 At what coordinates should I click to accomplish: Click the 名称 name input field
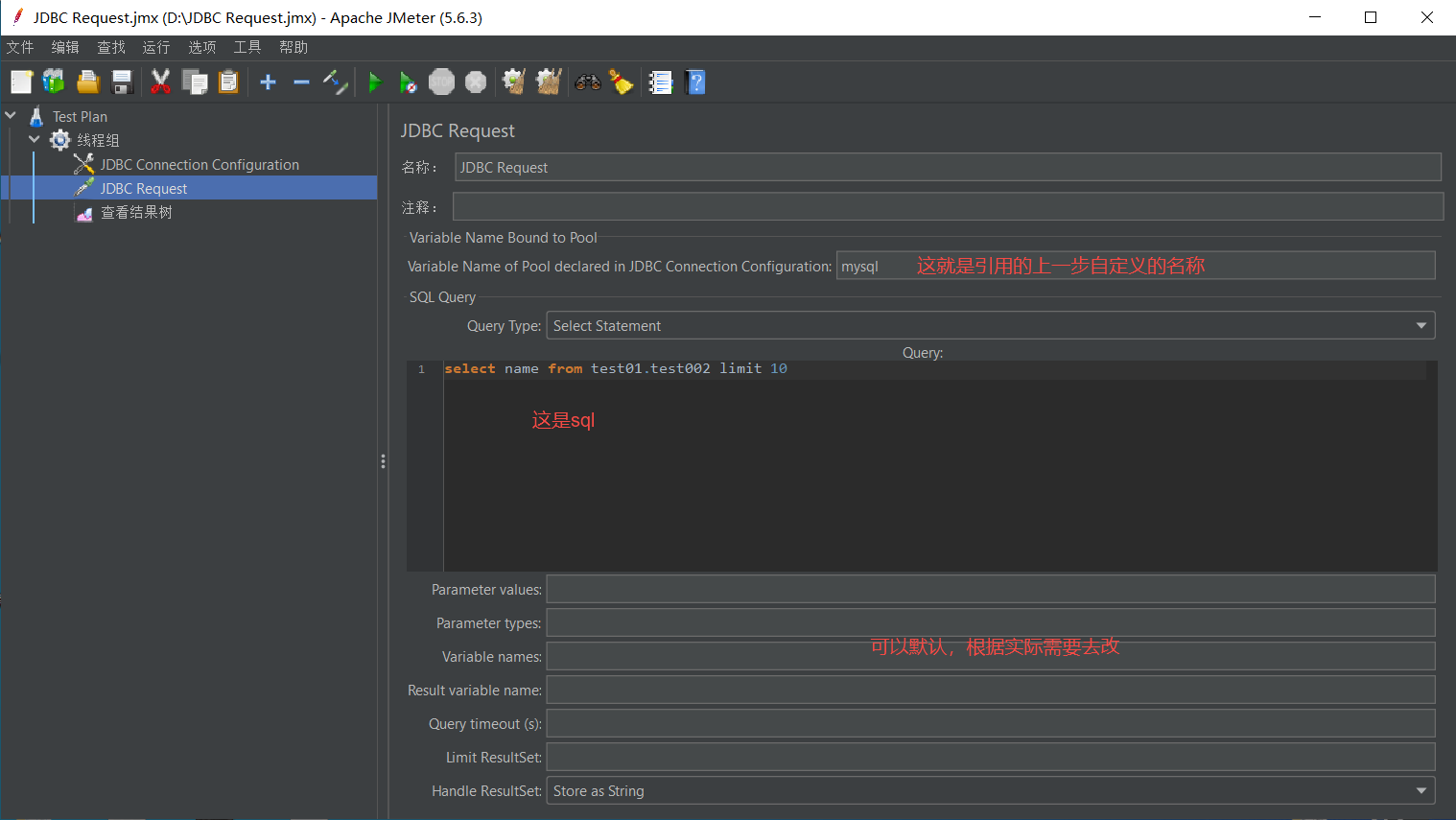948,167
